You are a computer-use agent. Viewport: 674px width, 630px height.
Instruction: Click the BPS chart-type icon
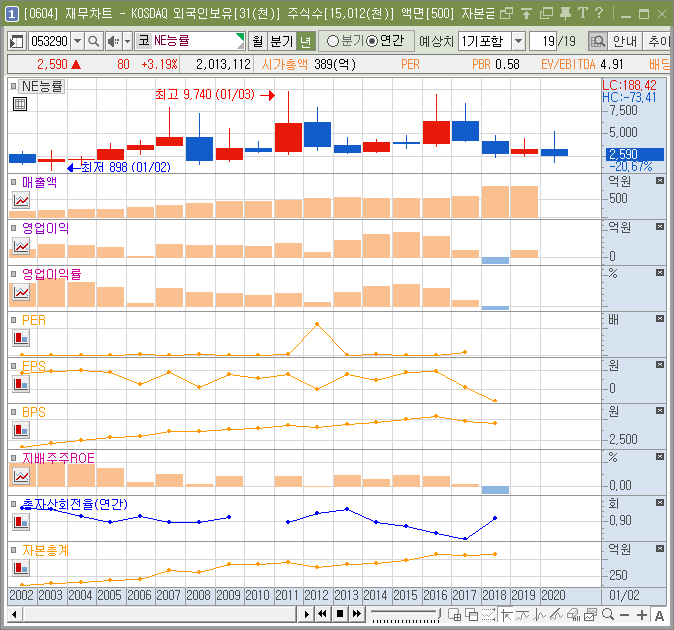21,430
